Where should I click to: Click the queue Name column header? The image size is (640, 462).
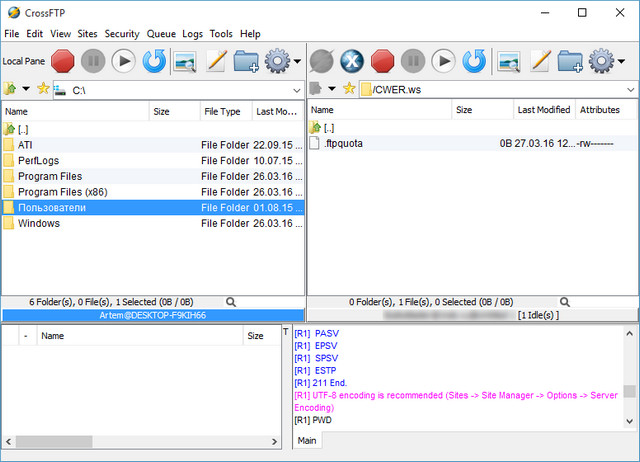point(140,336)
